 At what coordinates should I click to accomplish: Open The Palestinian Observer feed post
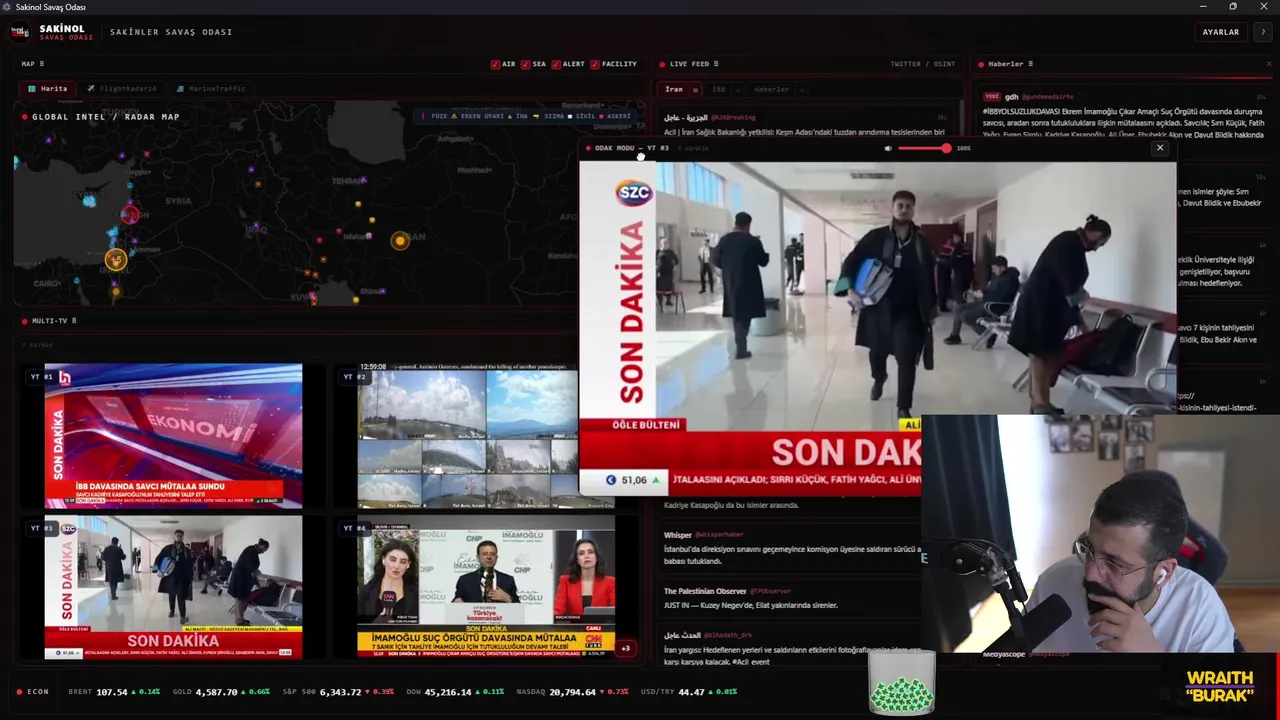pos(790,598)
